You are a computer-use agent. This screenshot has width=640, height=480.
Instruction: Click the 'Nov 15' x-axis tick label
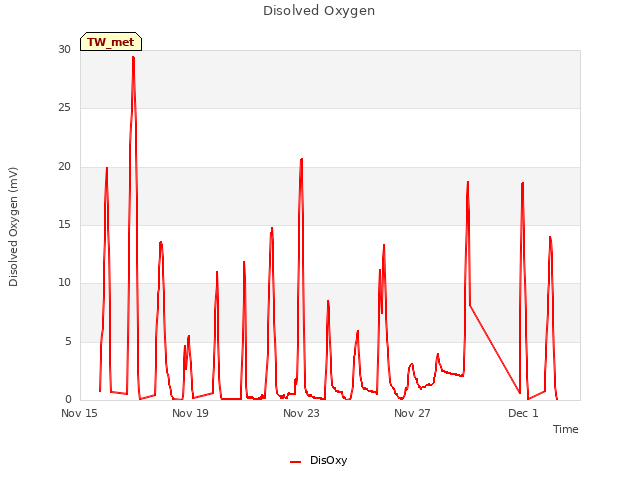[x=79, y=413]
